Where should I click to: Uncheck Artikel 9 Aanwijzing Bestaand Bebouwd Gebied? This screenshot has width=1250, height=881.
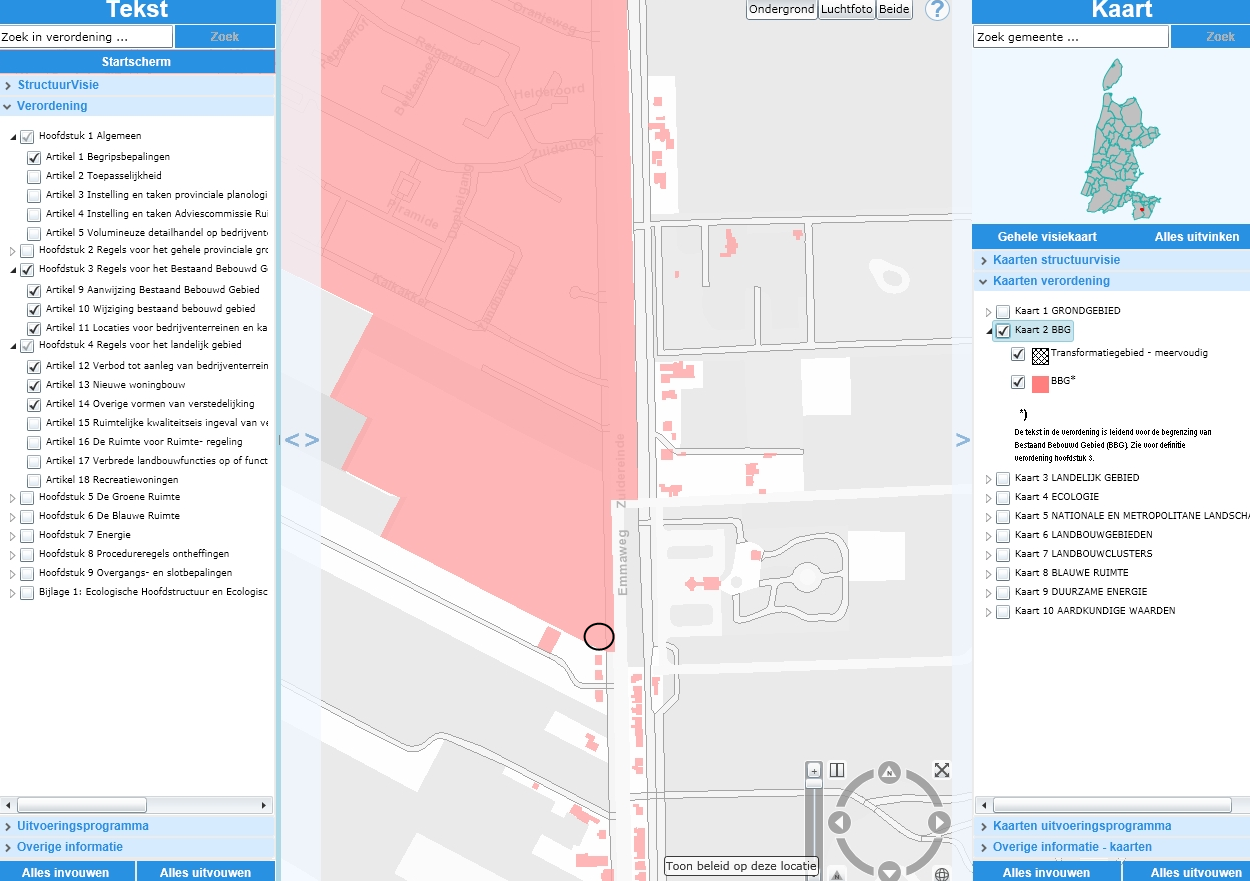[34, 290]
